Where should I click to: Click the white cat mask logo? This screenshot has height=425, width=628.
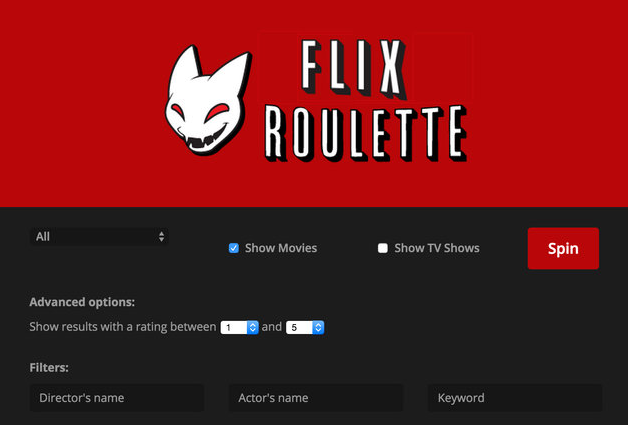(208, 100)
